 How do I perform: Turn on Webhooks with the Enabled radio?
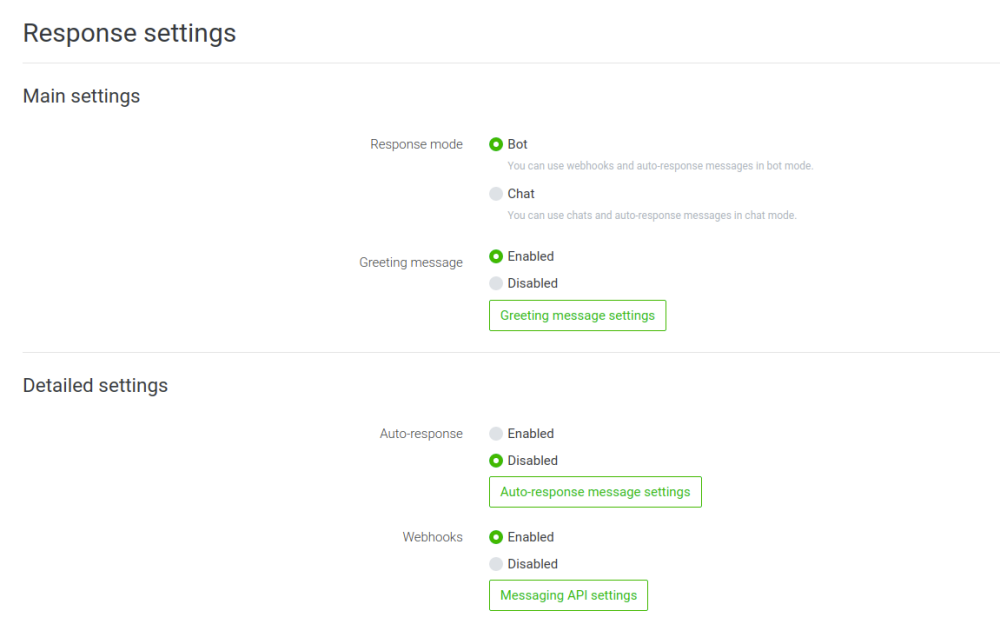(x=496, y=537)
